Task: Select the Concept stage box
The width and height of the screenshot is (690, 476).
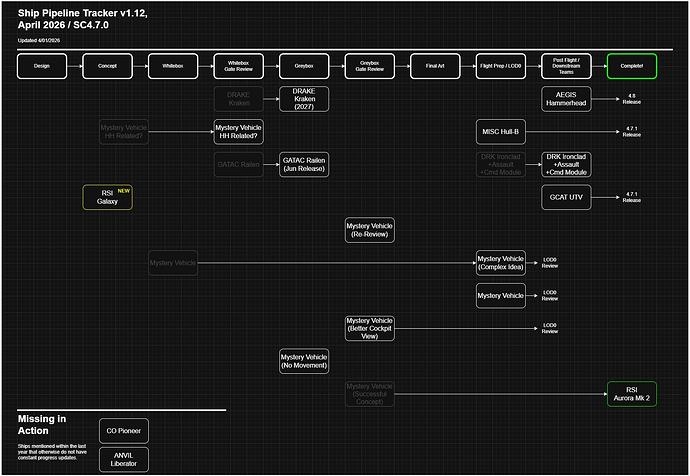Action: click(107, 66)
